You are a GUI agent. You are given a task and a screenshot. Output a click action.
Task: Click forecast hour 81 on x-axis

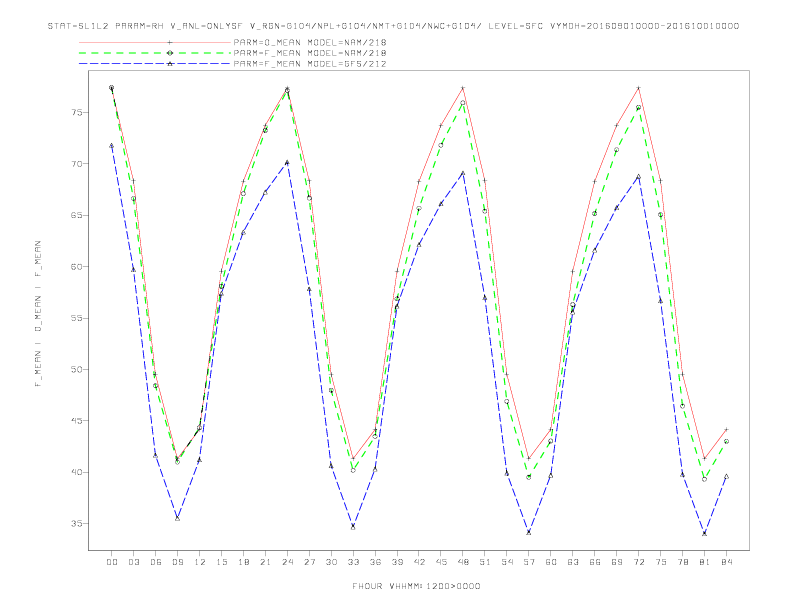pyautogui.click(x=705, y=562)
